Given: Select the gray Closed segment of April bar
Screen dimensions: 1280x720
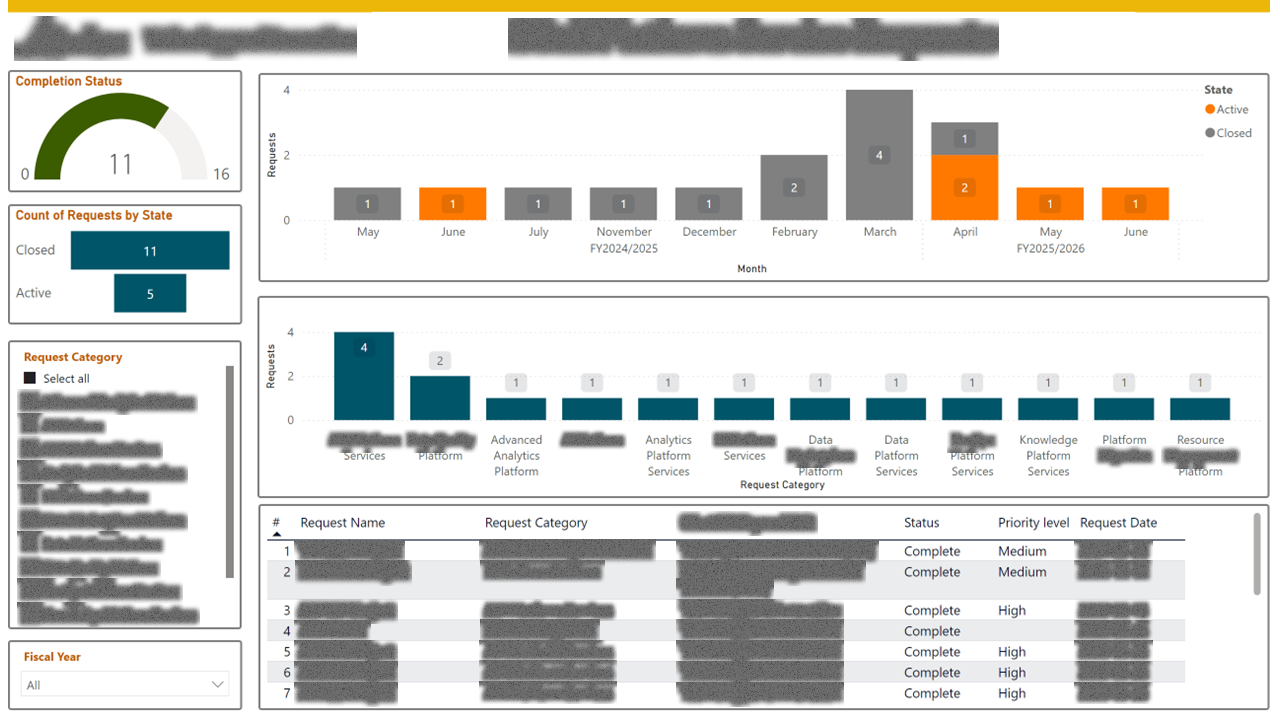Looking at the screenshot, I should click(964, 139).
